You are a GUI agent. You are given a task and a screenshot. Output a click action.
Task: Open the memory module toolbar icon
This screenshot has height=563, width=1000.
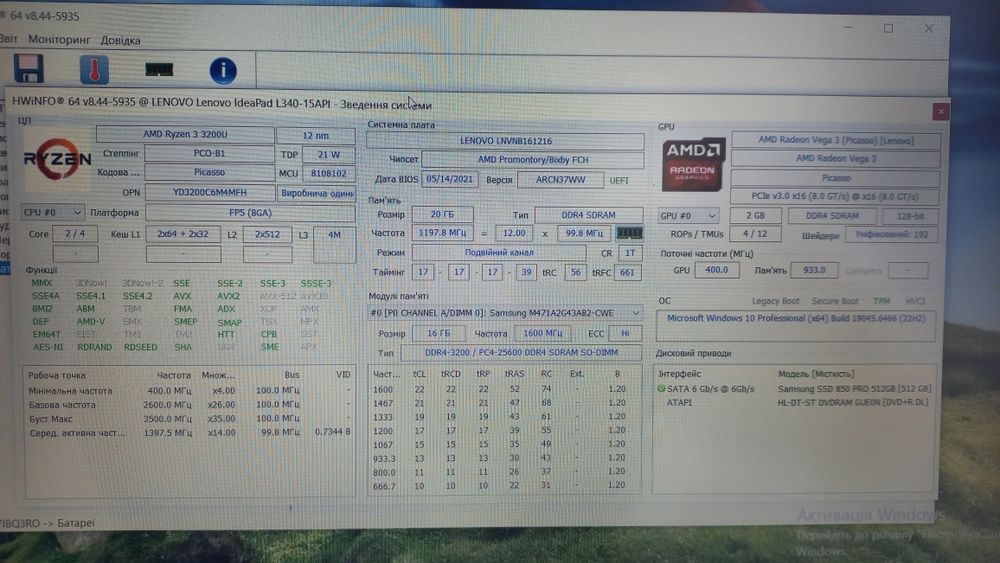[159, 69]
